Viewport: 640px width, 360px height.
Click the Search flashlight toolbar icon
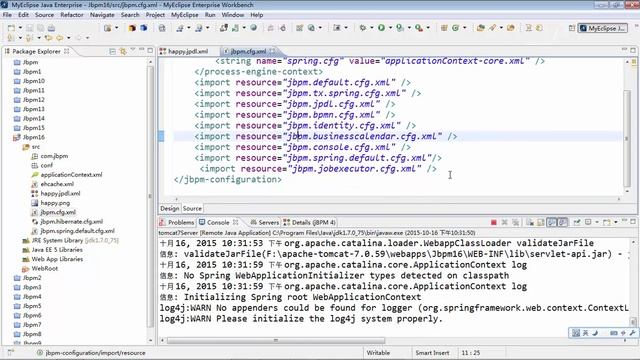click(493, 28)
